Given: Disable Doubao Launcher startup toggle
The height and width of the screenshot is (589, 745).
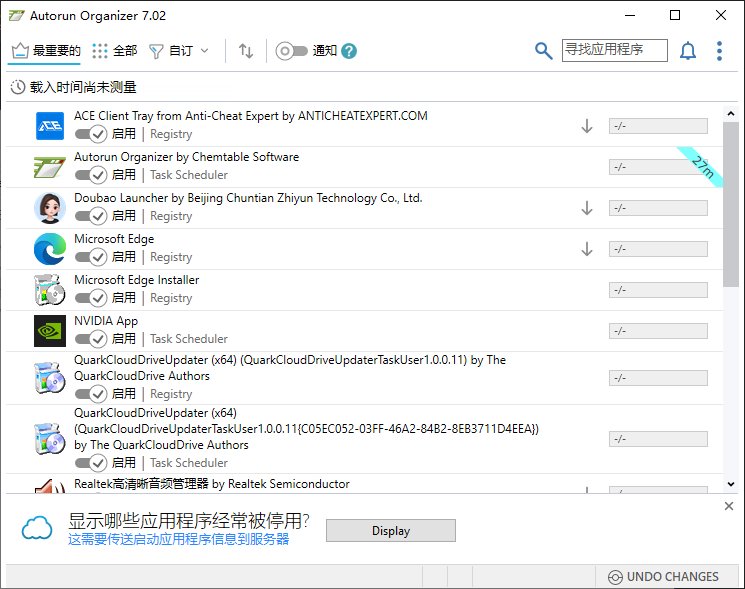Looking at the screenshot, I should 91,216.
